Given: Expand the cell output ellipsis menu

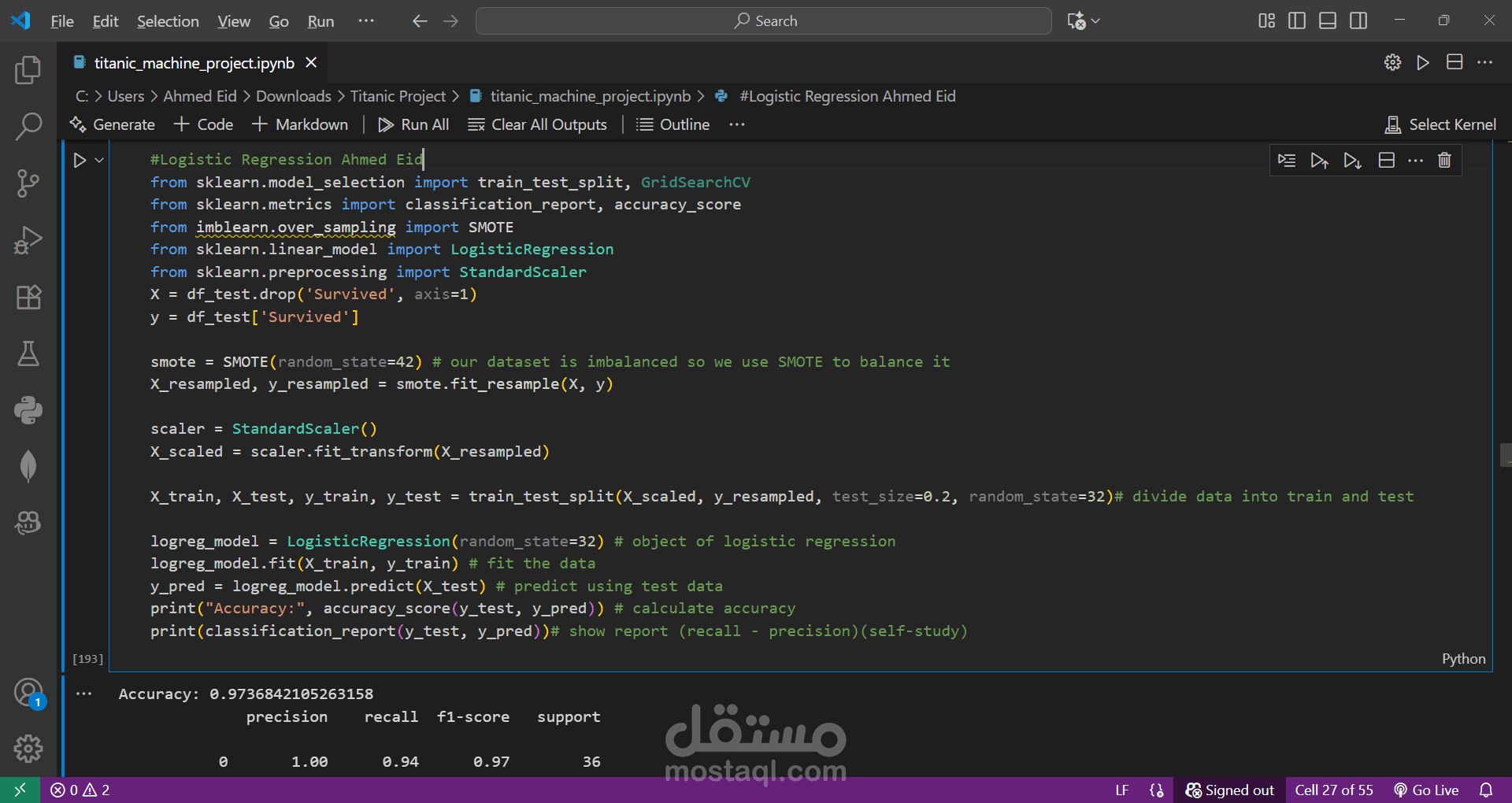Looking at the screenshot, I should coord(84,694).
